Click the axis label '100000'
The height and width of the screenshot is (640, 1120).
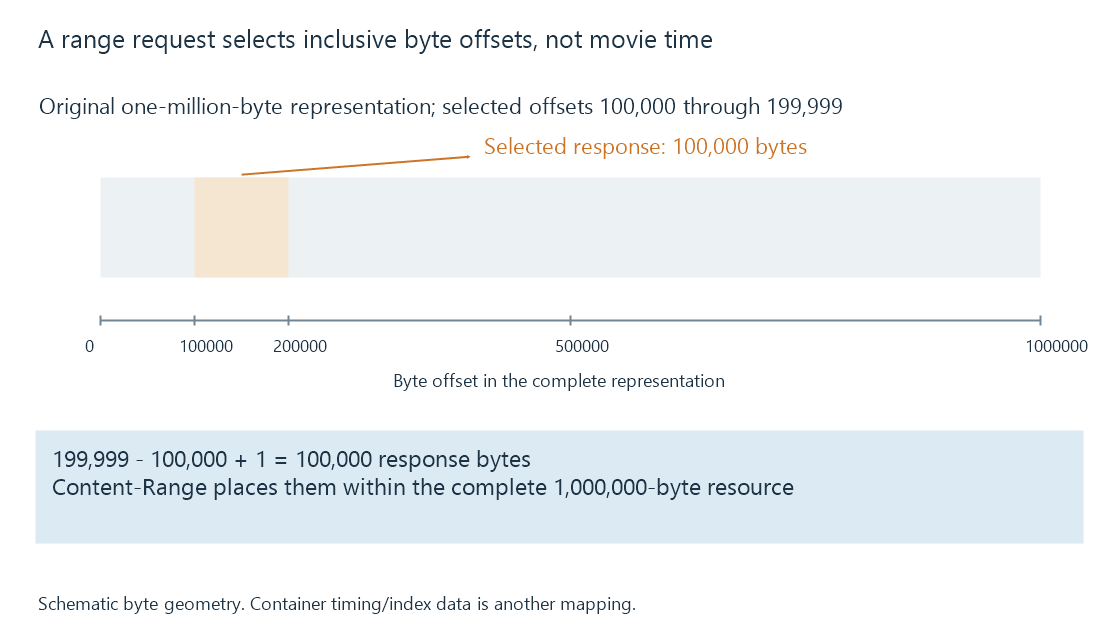pyautogui.click(x=206, y=346)
